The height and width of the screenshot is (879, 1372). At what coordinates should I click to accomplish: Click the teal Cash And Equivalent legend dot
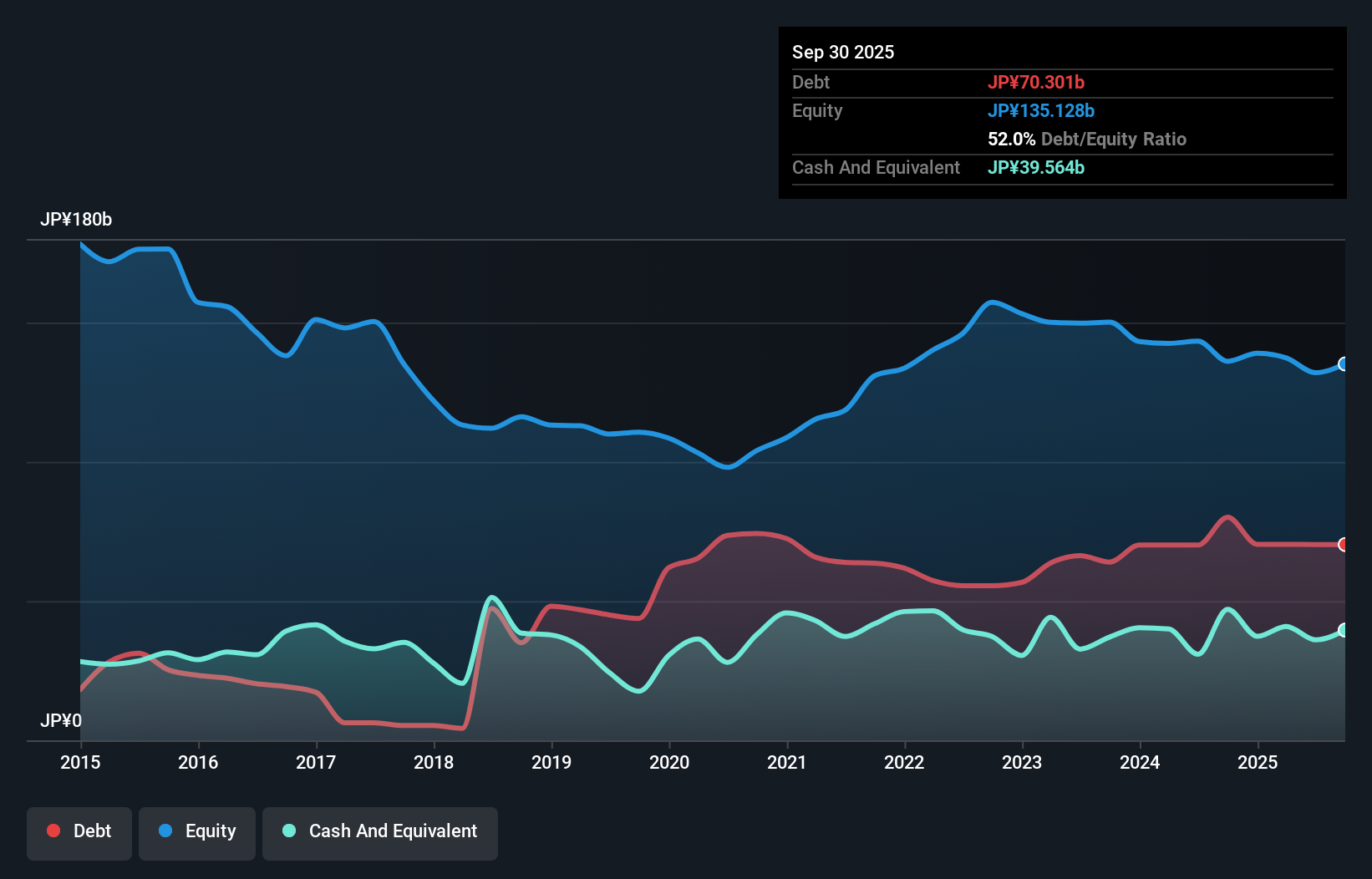pos(287,831)
